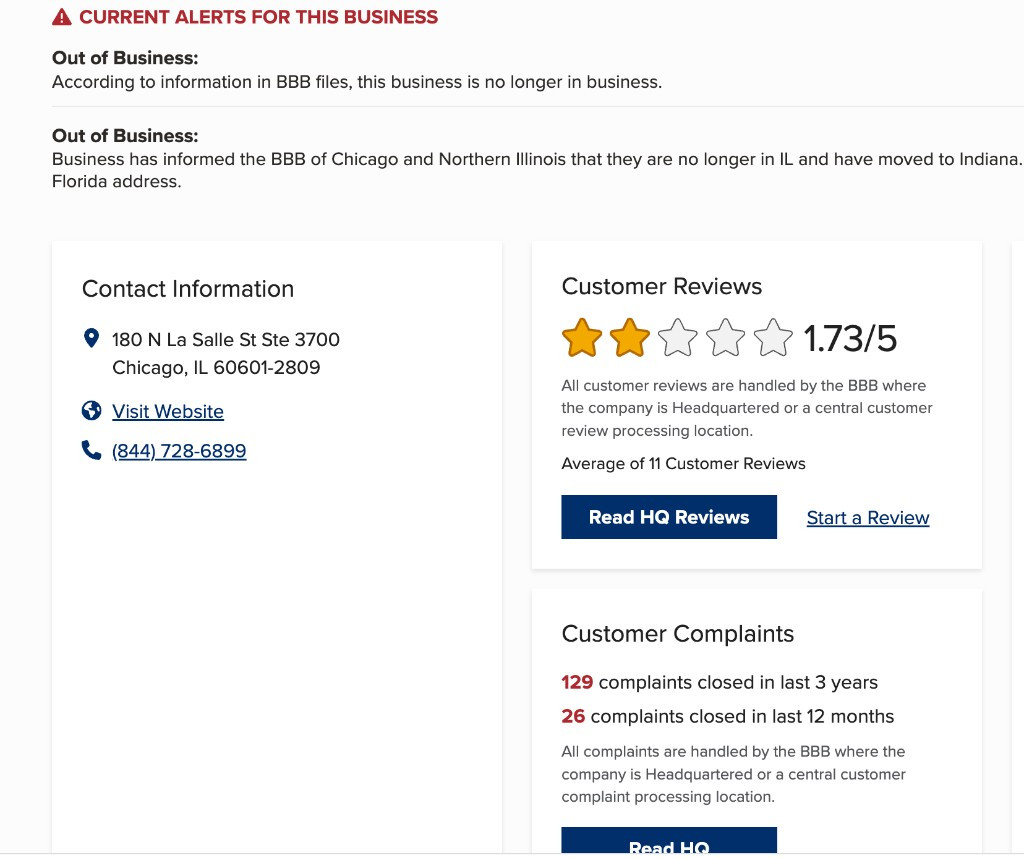Screen dimensions: 1024x858
Task: Click the fifth empty rating star
Action: [773, 339]
